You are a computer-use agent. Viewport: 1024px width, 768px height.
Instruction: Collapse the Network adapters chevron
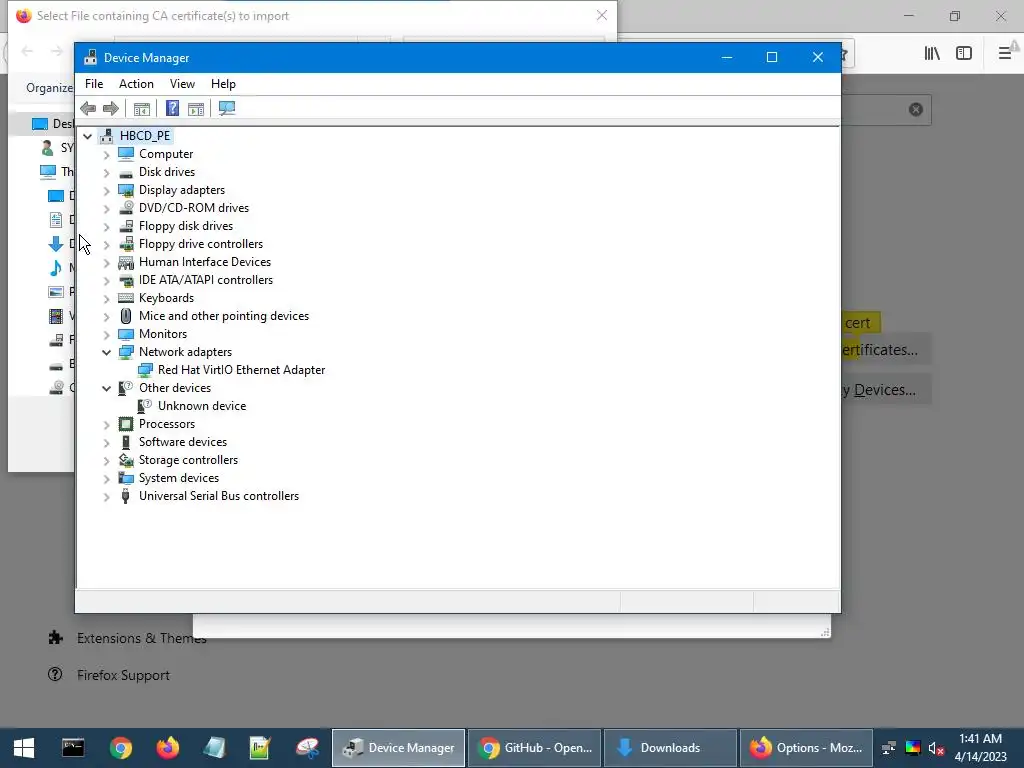(x=106, y=352)
